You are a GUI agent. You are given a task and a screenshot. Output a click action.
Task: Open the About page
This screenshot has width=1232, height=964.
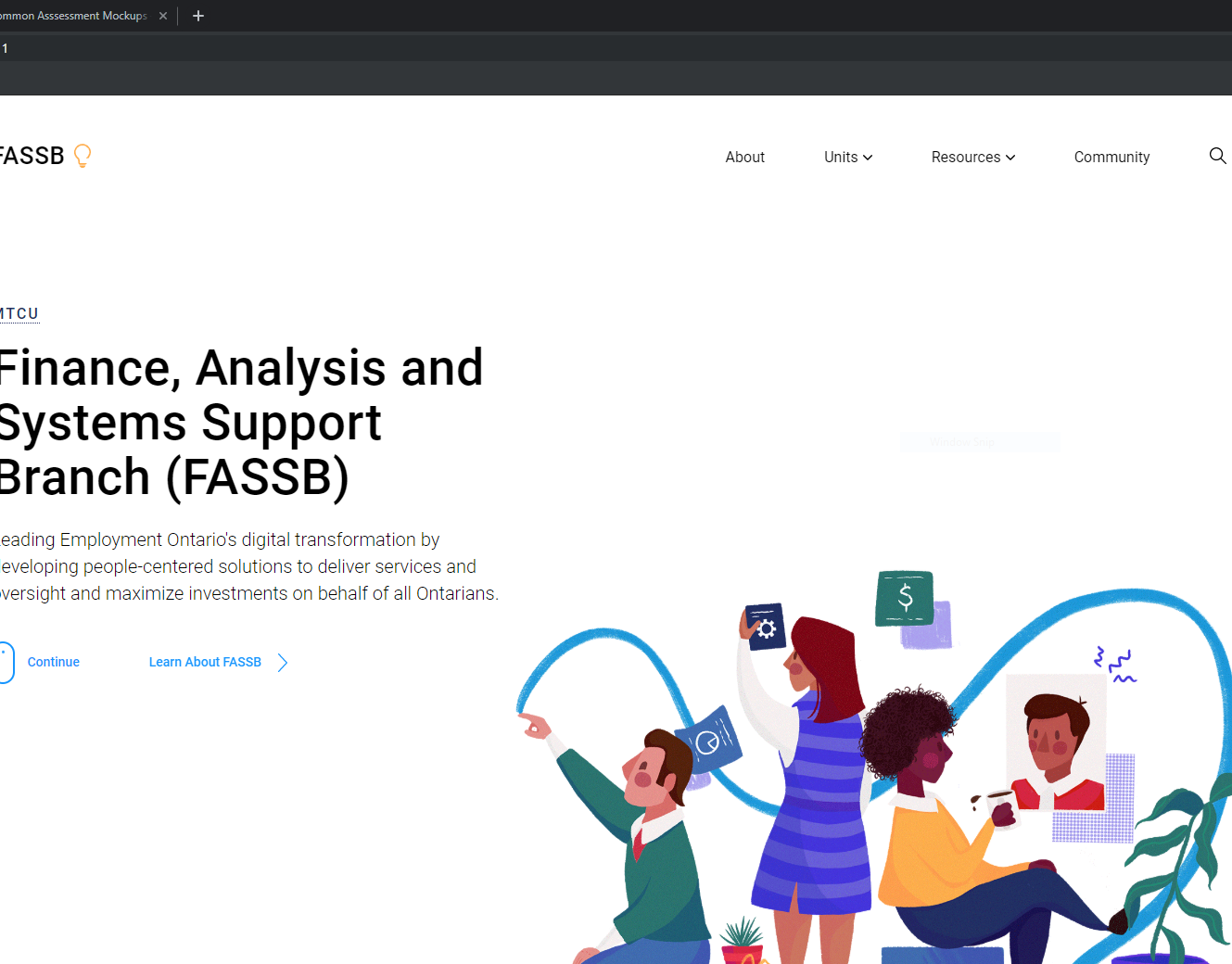tap(745, 158)
